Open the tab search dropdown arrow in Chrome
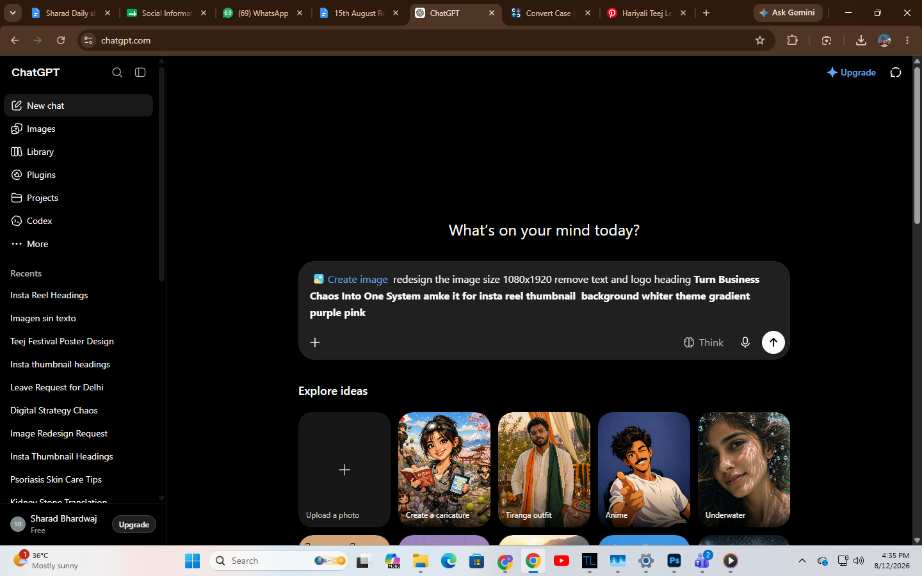 [12, 12]
